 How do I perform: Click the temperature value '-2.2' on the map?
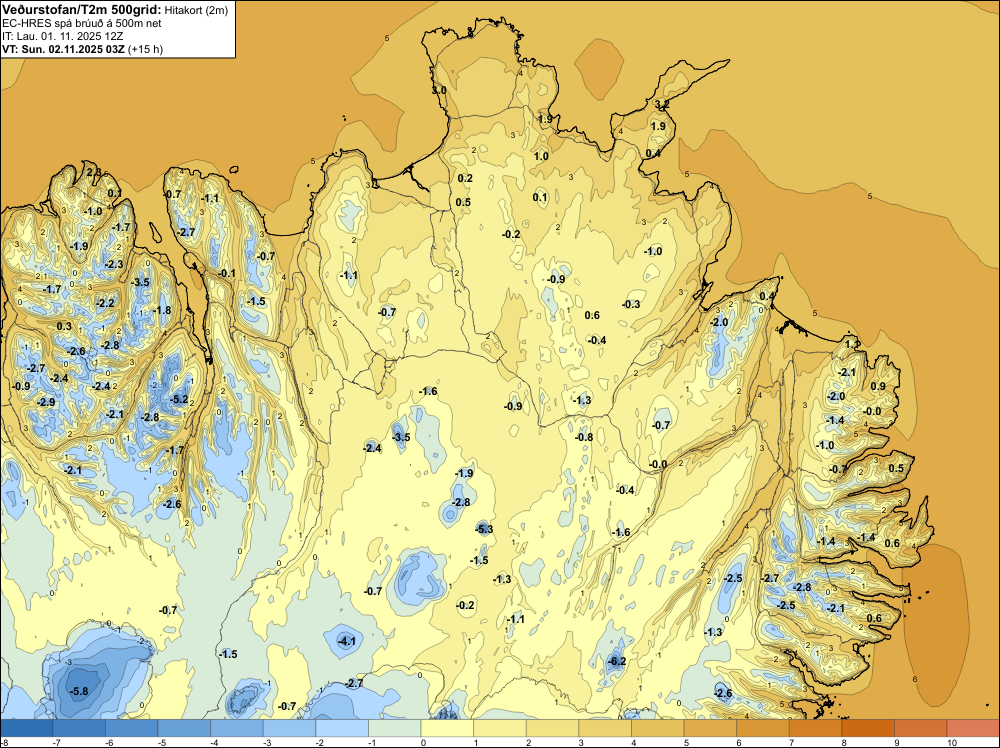click(x=105, y=303)
